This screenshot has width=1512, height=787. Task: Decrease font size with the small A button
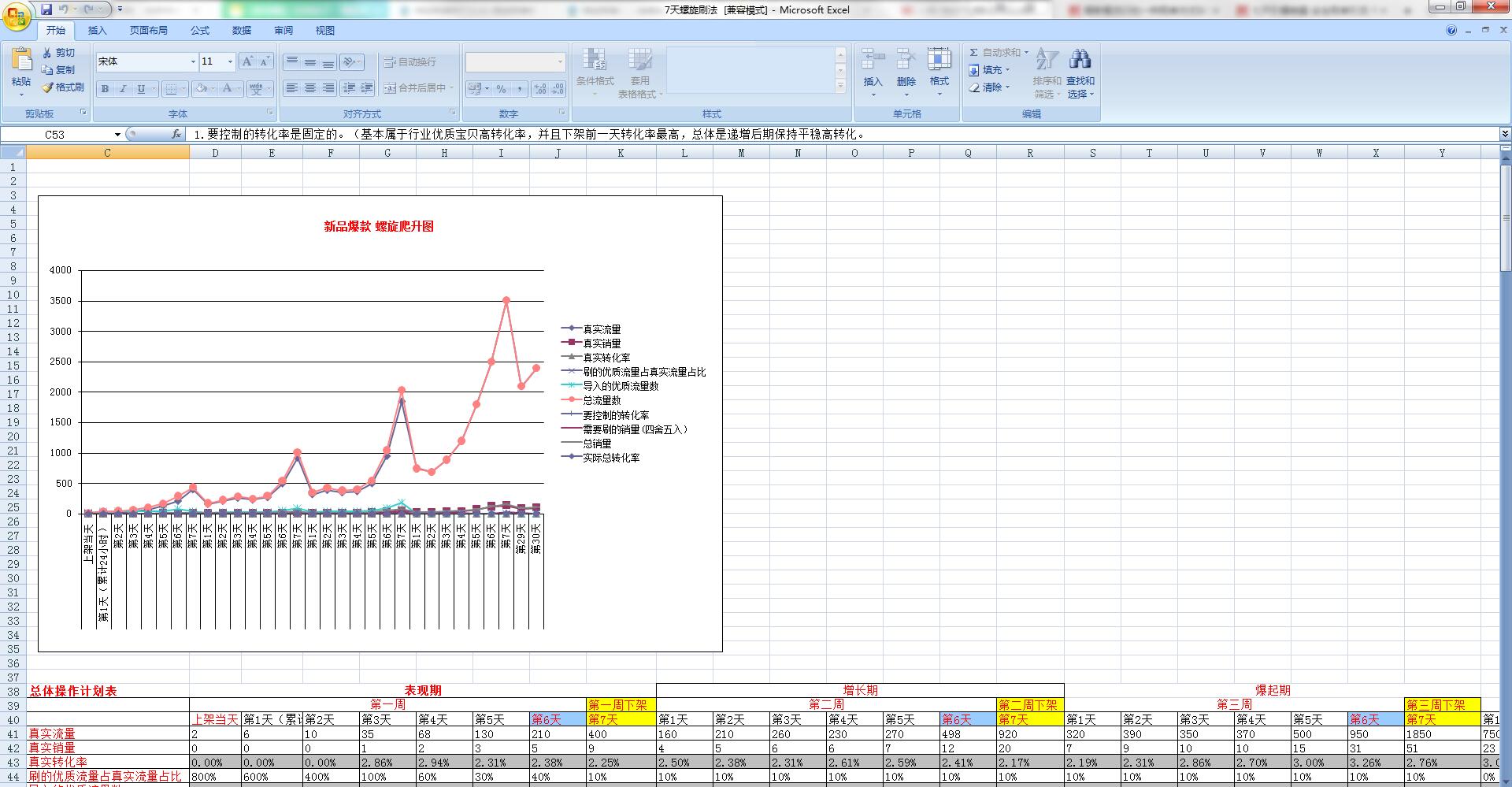265,61
